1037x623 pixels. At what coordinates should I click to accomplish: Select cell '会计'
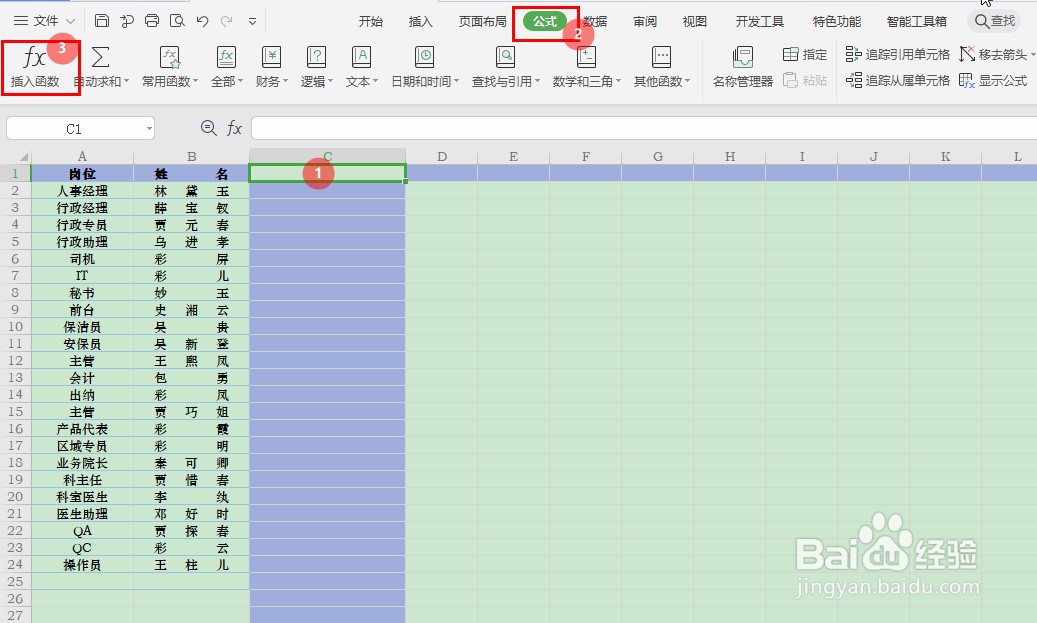(x=82, y=378)
